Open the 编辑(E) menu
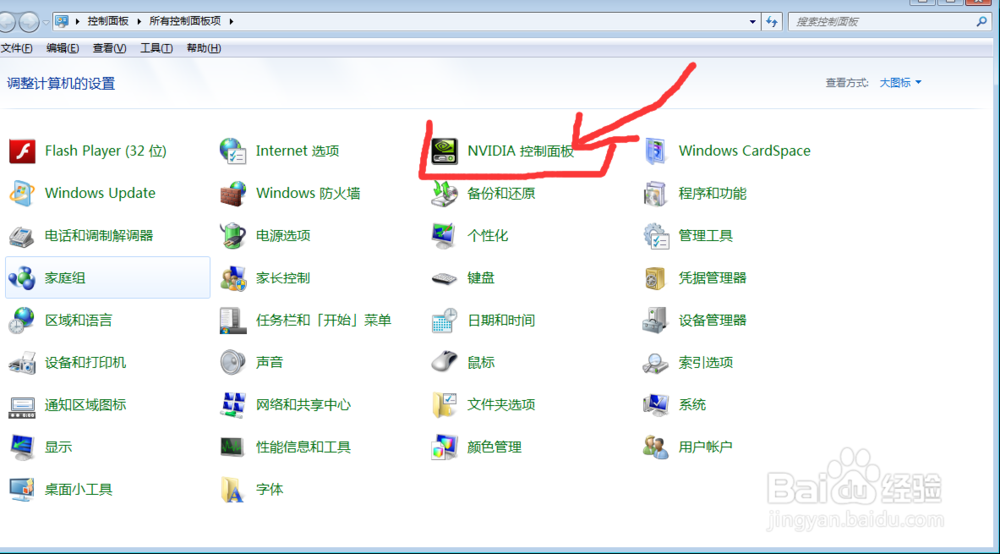The image size is (1000, 554). (x=62, y=48)
